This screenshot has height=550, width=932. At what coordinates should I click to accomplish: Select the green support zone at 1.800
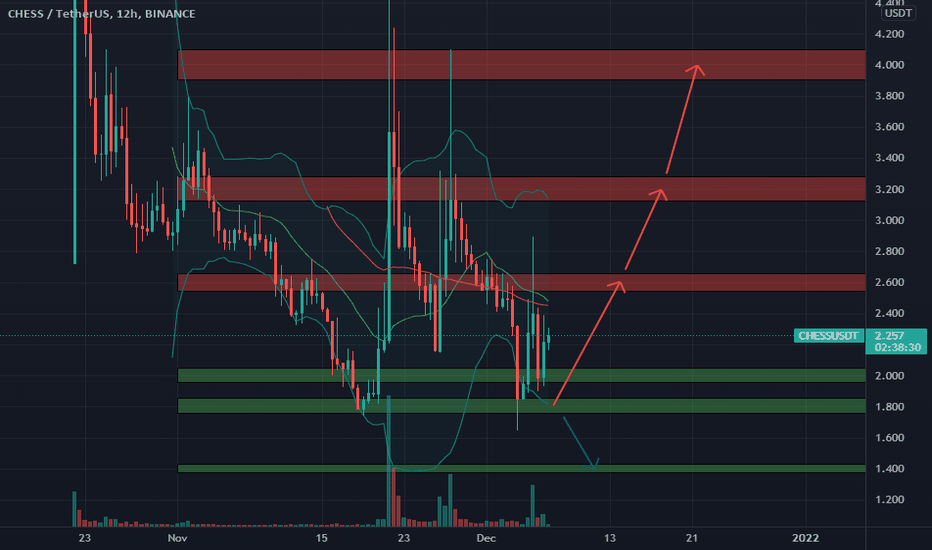coord(521,406)
